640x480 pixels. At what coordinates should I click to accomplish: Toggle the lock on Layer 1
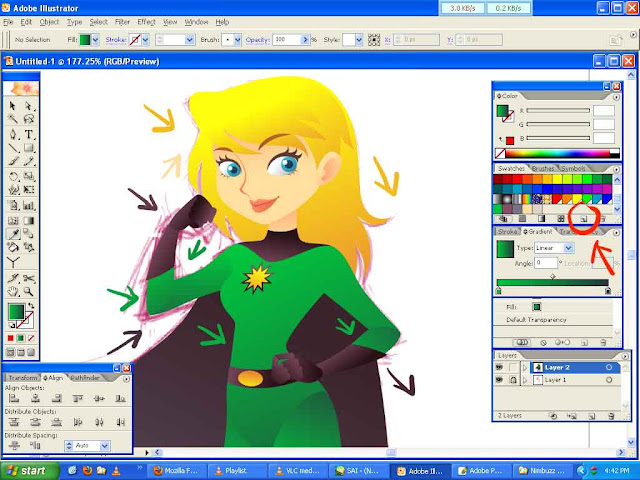(x=513, y=380)
